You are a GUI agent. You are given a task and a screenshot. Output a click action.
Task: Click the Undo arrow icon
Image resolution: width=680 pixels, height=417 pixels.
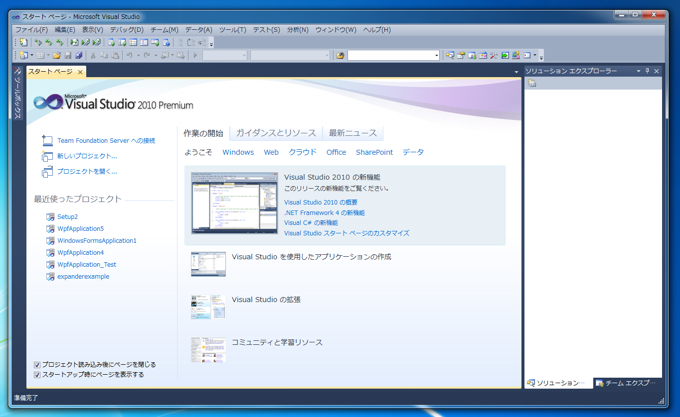[130, 55]
